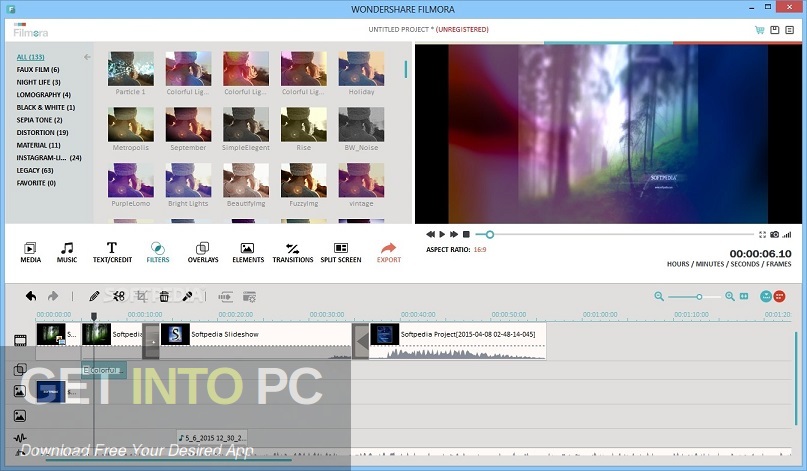Select MATERIAL (11) category
This screenshot has height=471, width=807.
click(x=38, y=145)
